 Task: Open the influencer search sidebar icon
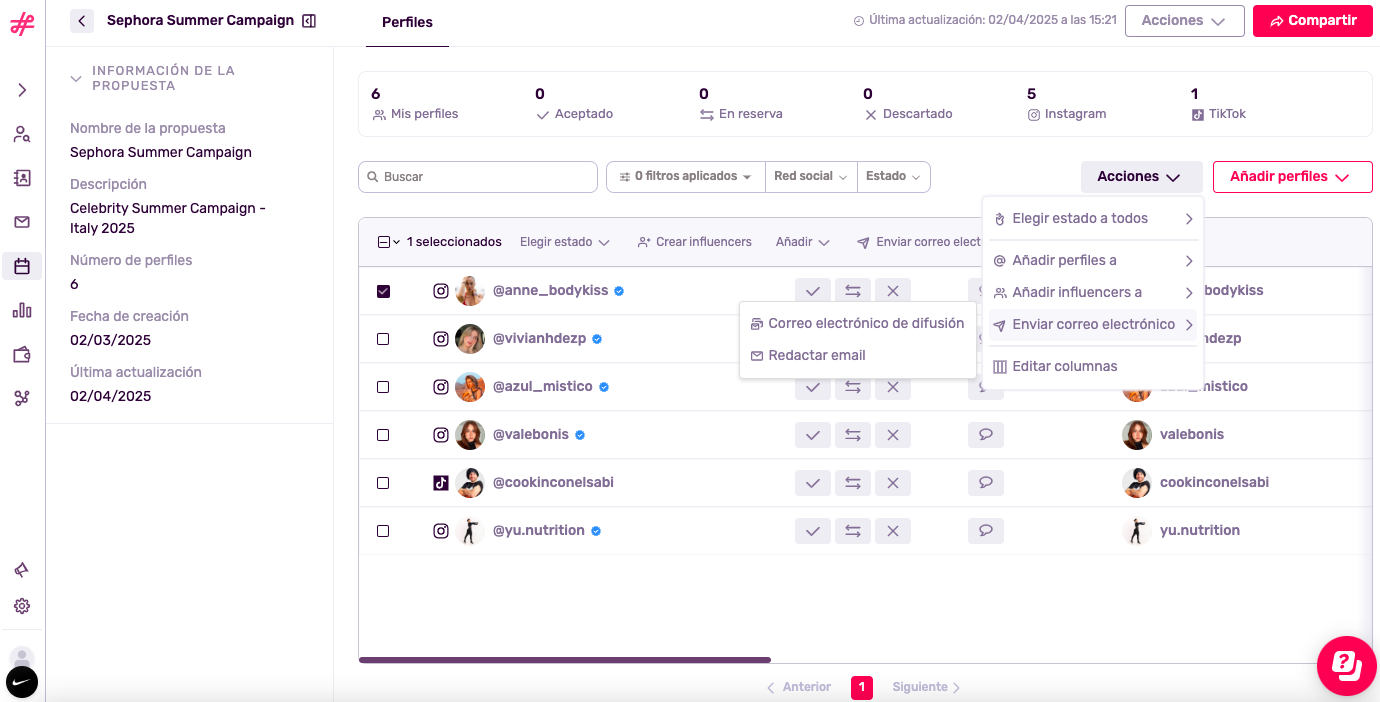(x=22, y=134)
